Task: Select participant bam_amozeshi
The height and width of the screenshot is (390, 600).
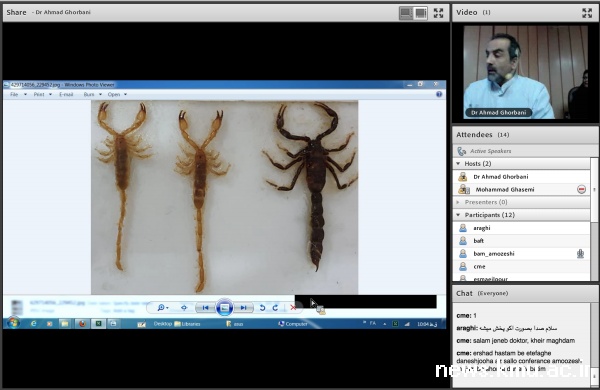Action: coord(522,254)
